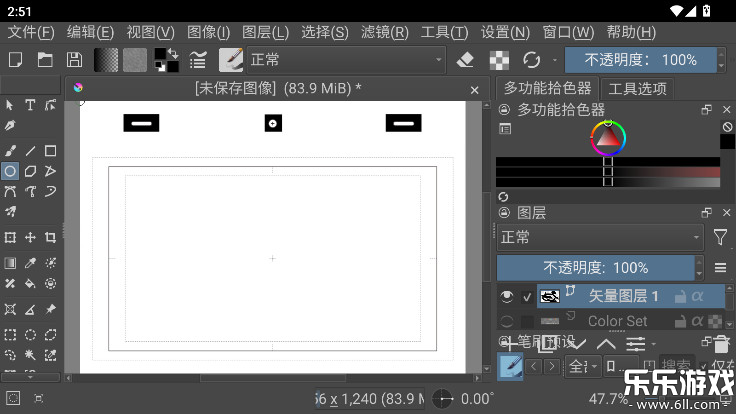This screenshot has width=736, height=414.
Task: Select the Line tool
Action: [30, 151]
